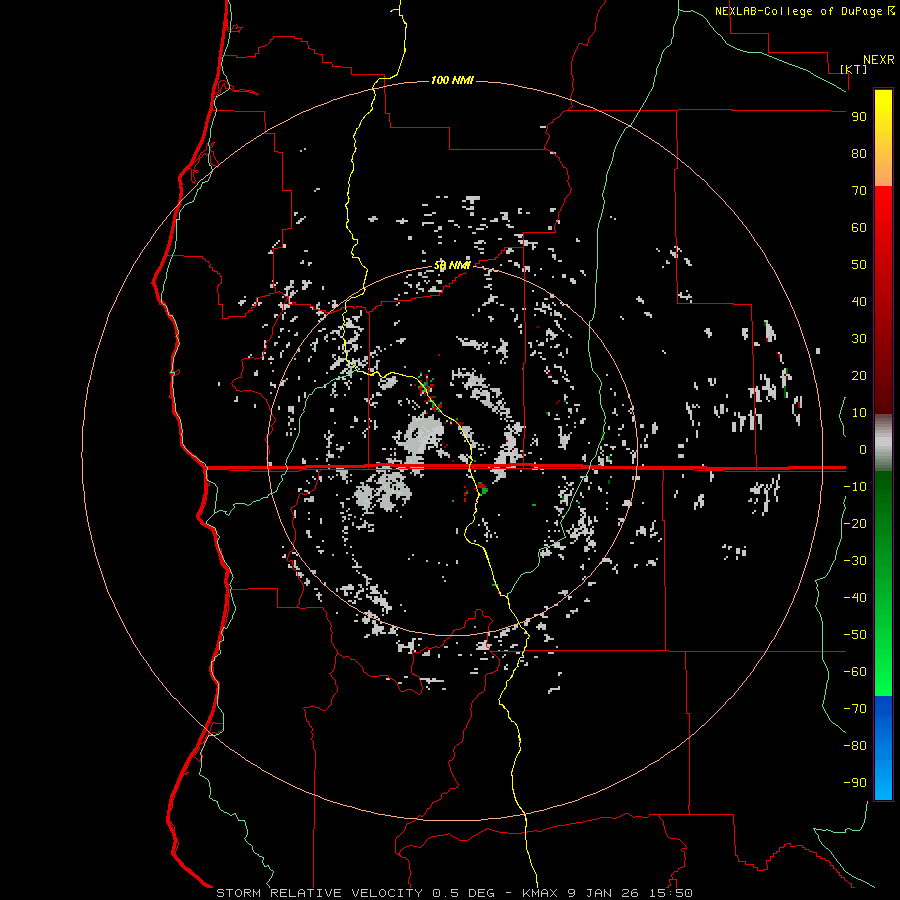Click the "[KT]" units label
Viewport: 900px width, 900px height.
(854, 69)
